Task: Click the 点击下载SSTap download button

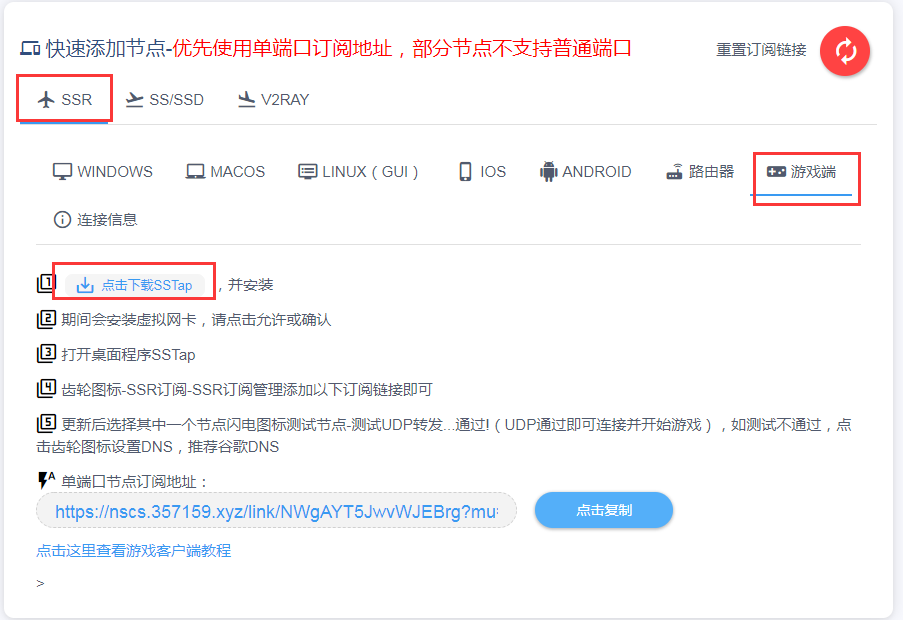Action: (x=135, y=285)
